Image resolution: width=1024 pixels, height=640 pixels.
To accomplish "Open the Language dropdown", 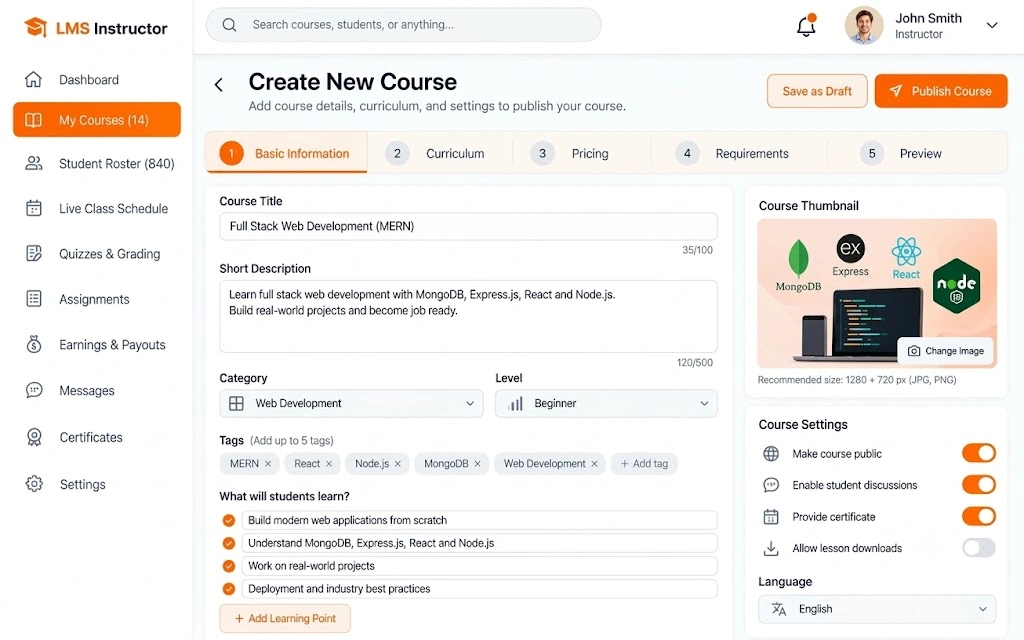I will 877,609.
